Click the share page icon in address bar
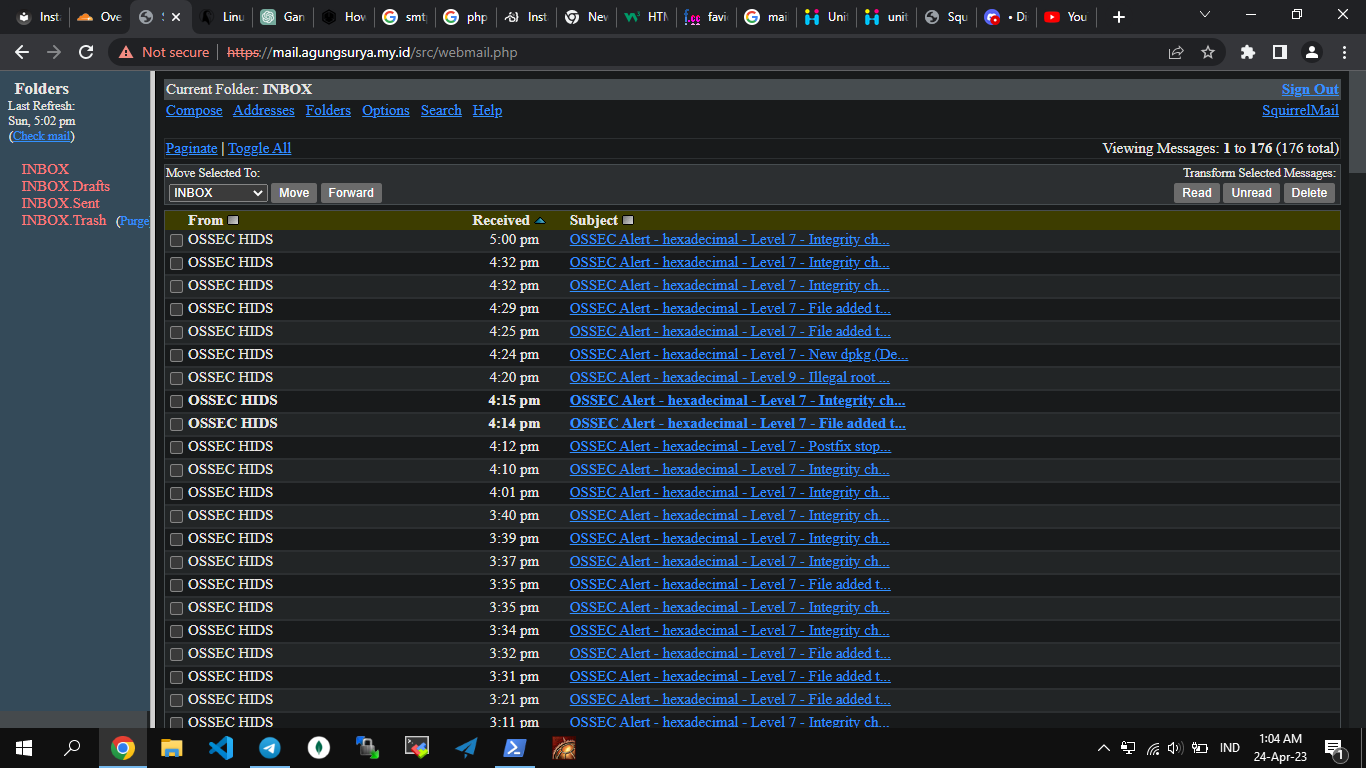Image resolution: width=1366 pixels, height=768 pixels. (1176, 52)
